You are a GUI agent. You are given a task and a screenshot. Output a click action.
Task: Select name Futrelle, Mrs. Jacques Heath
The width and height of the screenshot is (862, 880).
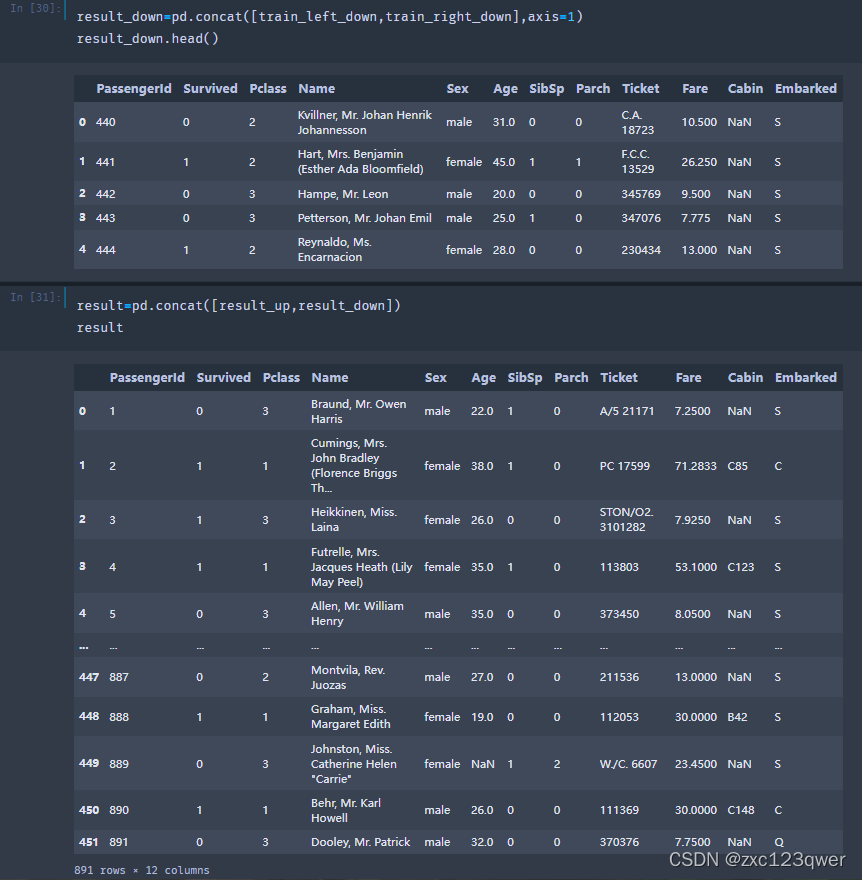(x=361, y=567)
